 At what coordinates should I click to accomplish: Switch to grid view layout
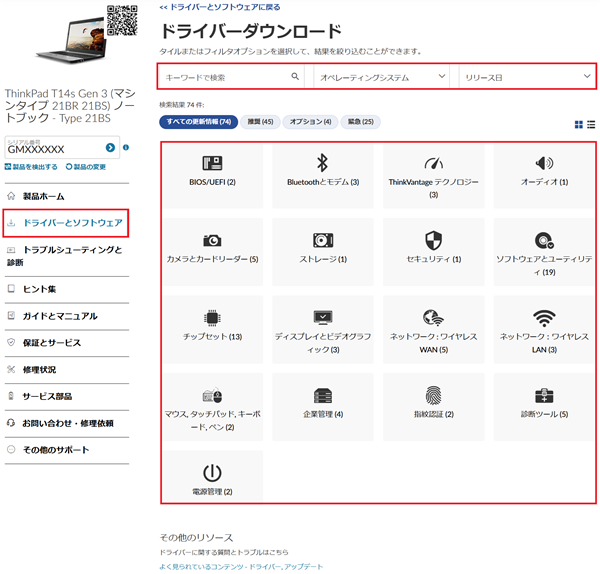tap(579, 124)
